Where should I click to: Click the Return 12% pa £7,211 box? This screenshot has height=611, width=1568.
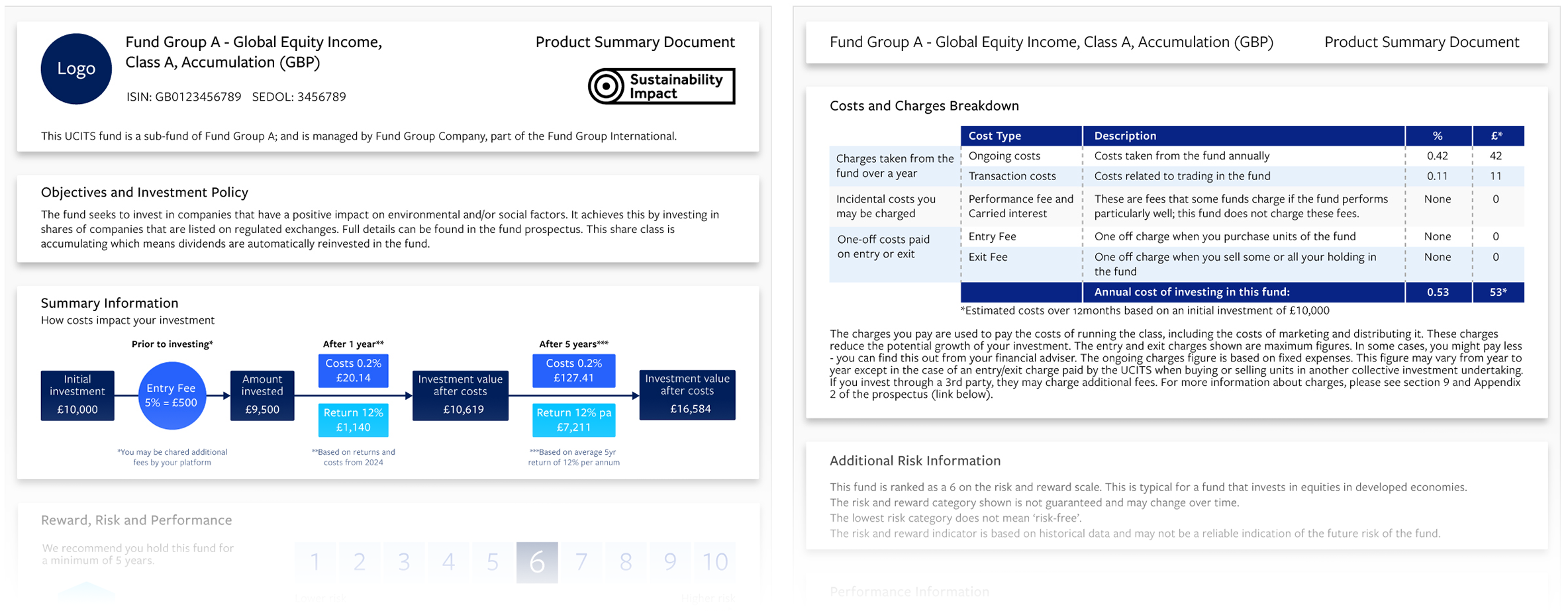click(x=573, y=420)
